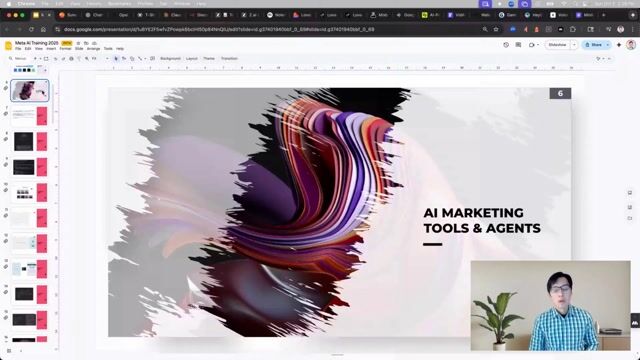Activate the Select arrow cursor tool
The height and width of the screenshot is (360, 640).
click(116, 59)
